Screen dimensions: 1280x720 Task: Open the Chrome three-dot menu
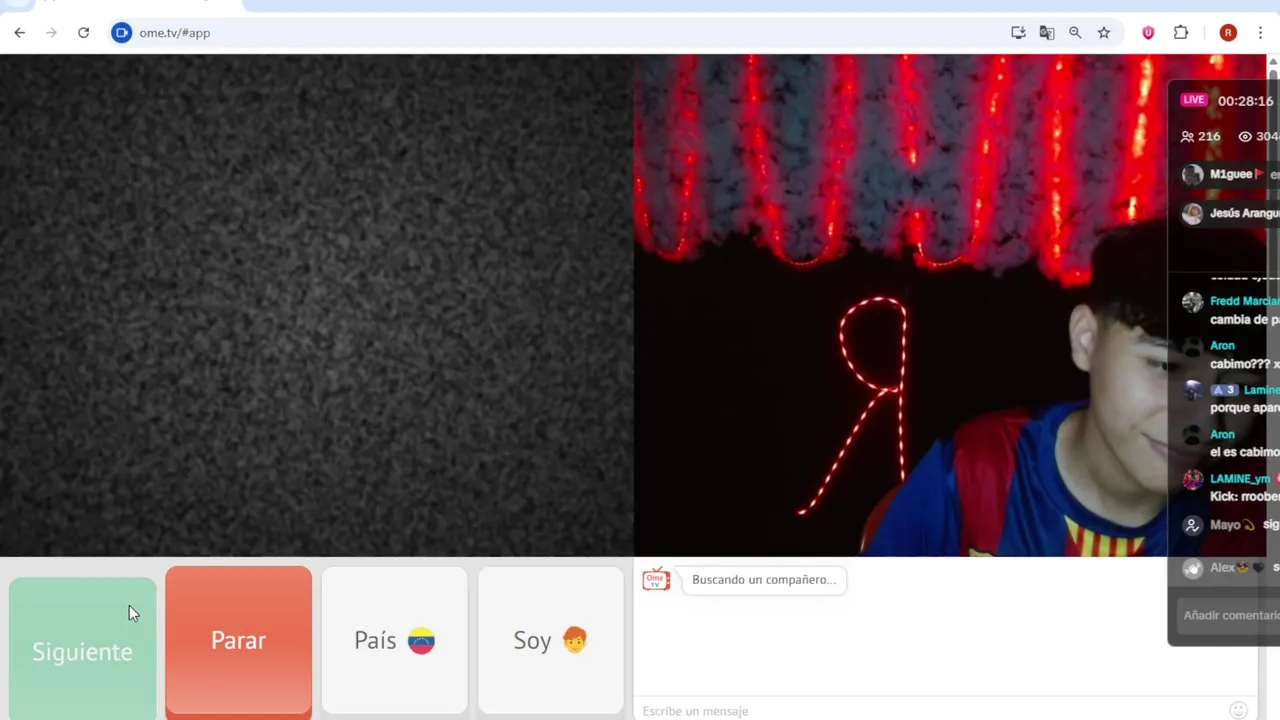1261,33
